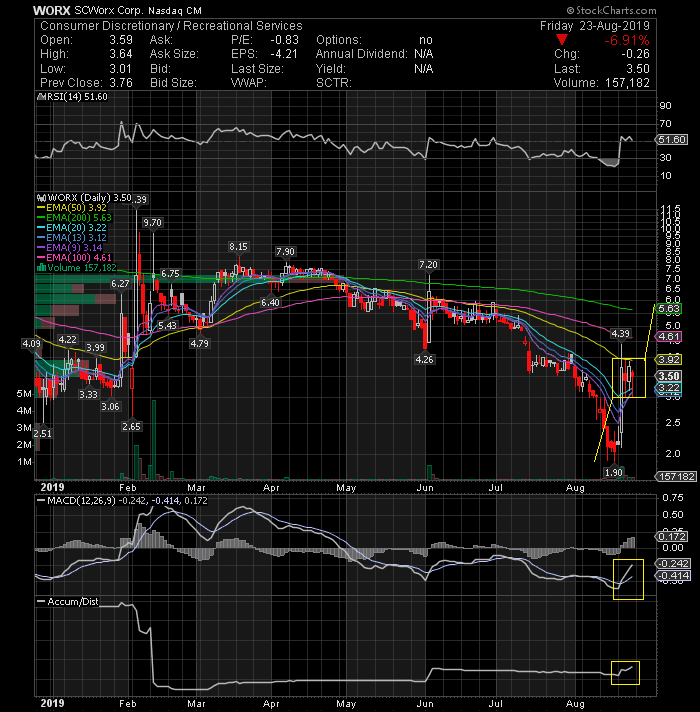Click the Annual Dividend label
Viewport: 700px width, 712px height.
click(x=362, y=54)
